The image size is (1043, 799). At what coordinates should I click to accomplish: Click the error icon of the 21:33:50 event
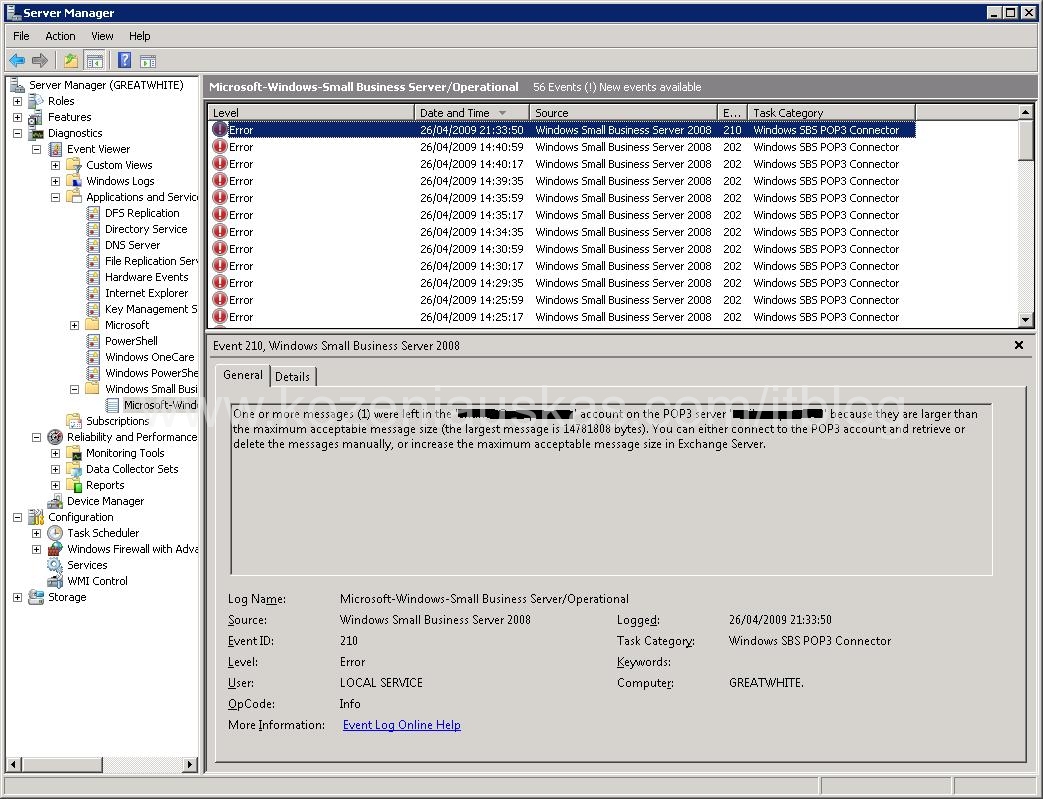click(x=220, y=130)
